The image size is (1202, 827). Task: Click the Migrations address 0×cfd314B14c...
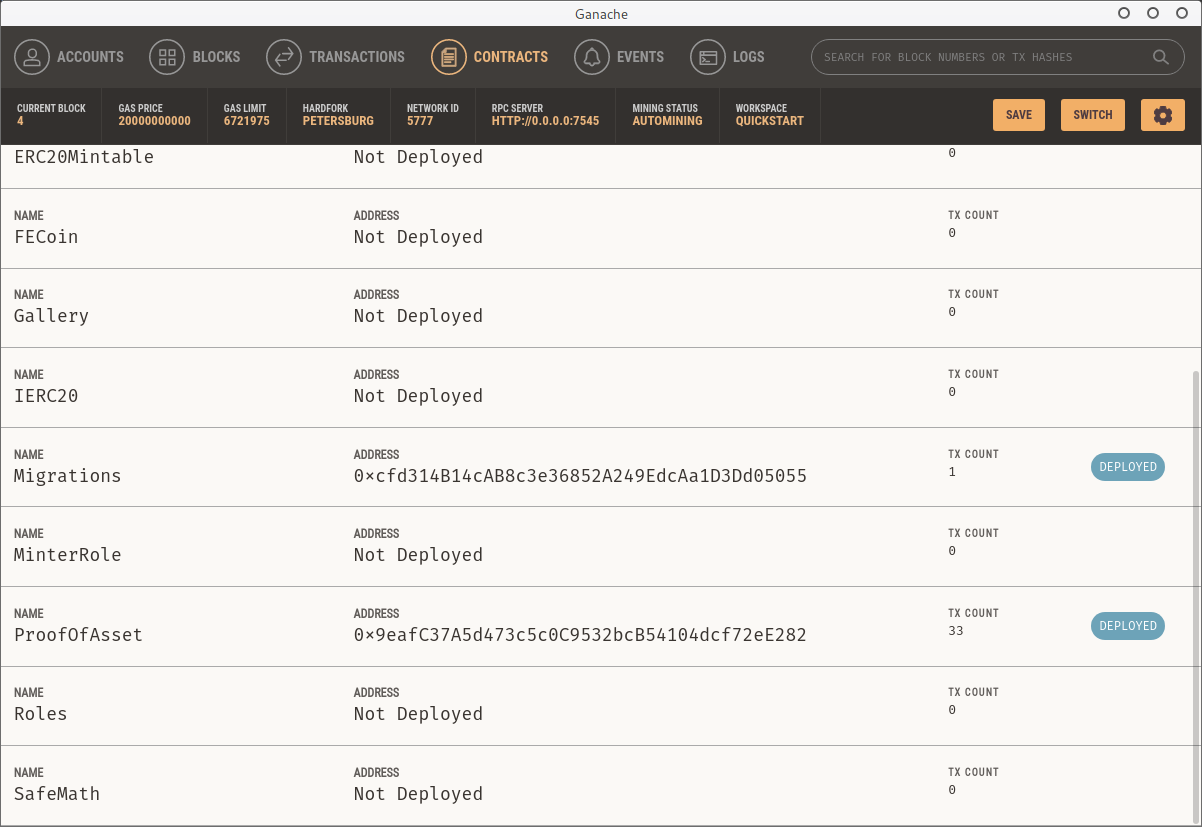[580, 476]
